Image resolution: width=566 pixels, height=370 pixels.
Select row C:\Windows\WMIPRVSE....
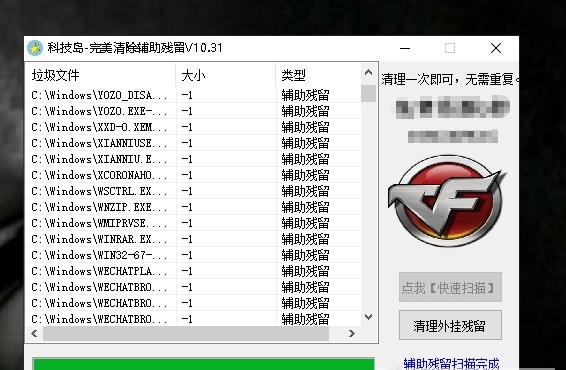[193, 223]
